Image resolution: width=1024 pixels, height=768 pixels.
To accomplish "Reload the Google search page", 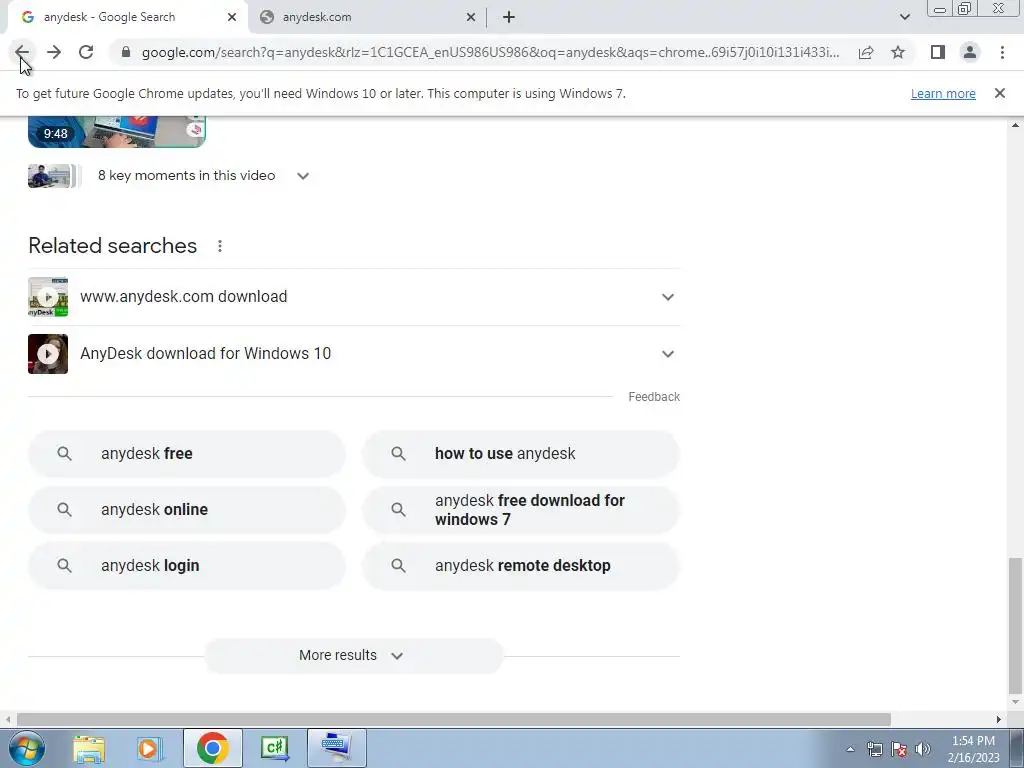I will coord(86,52).
